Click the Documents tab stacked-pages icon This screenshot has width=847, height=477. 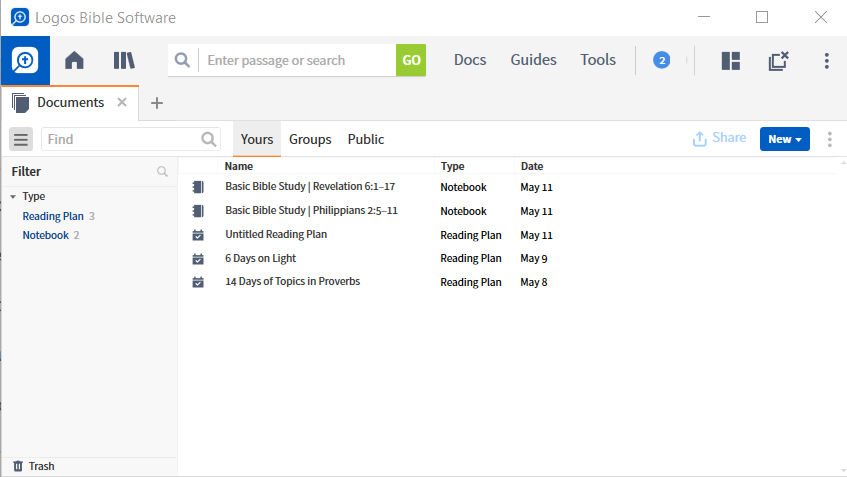pyautogui.click(x=20, y=103)
